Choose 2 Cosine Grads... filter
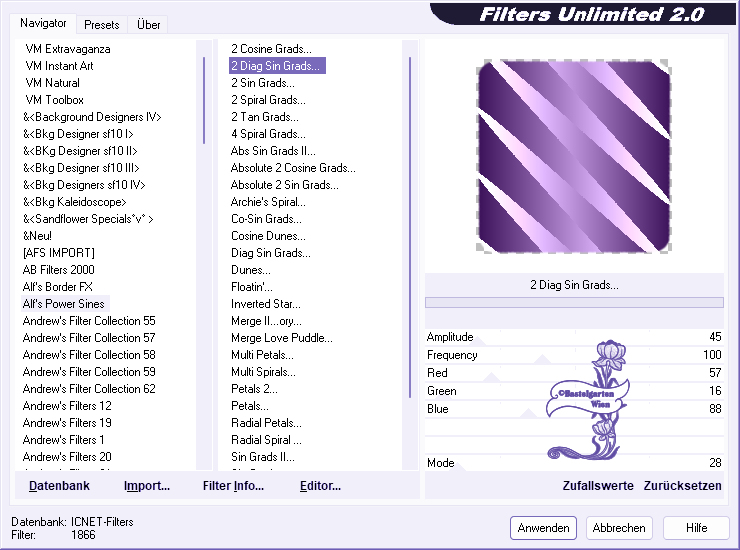The height and width of the screenshot is (550, 740). pyautogui.click(x=271, y=49)
